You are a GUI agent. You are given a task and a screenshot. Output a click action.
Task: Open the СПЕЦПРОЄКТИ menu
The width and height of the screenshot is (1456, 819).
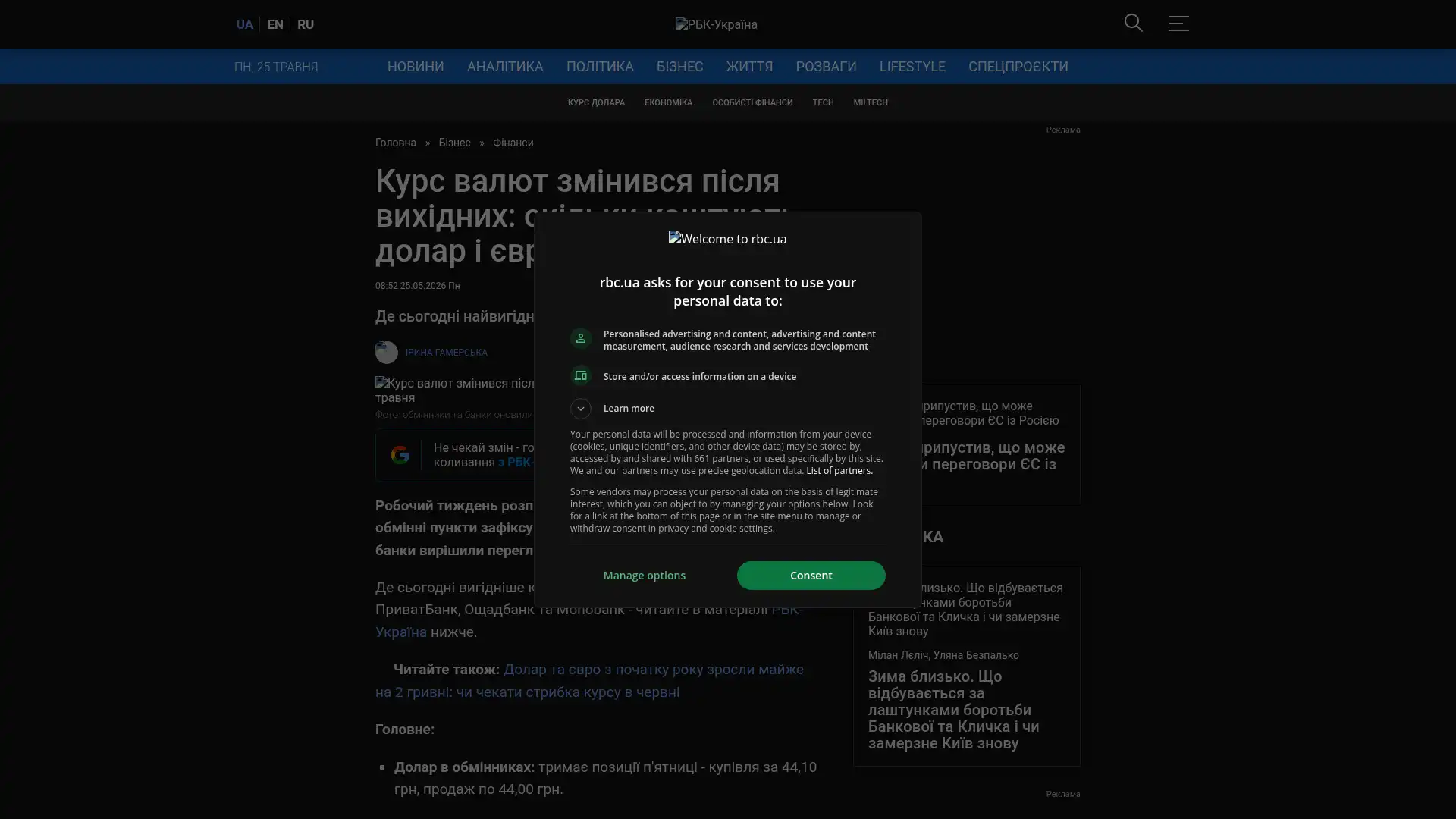pyautogui.click(x=1018, y=67)
